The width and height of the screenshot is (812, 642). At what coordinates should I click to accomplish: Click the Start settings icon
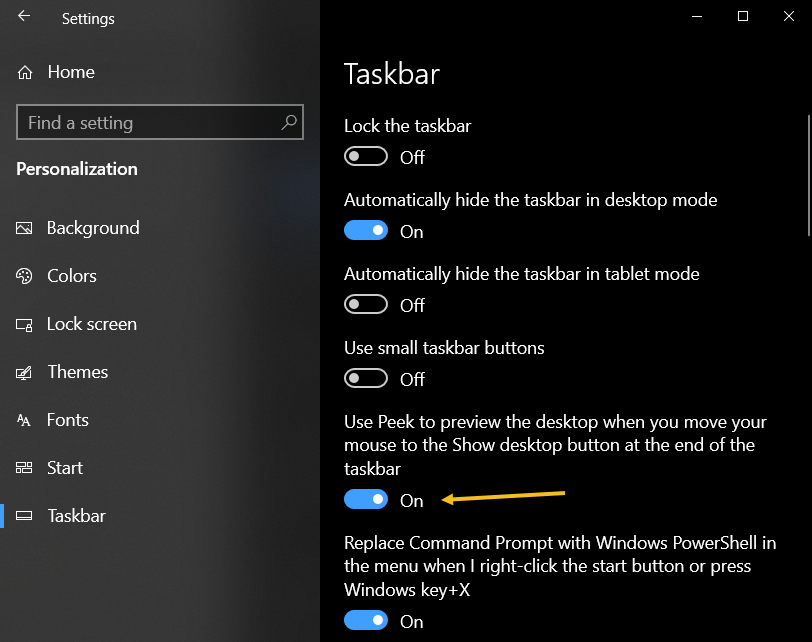(x=24, y=468)
